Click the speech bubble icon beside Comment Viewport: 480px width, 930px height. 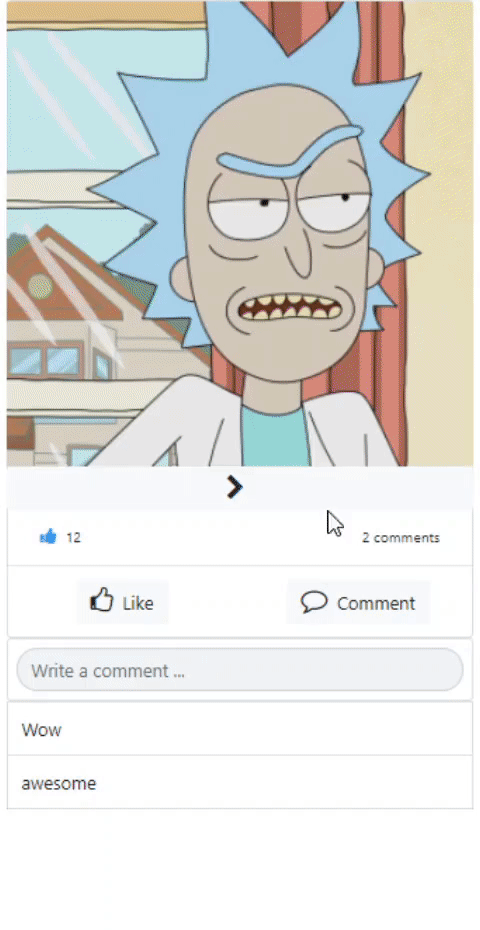[314, 602]
